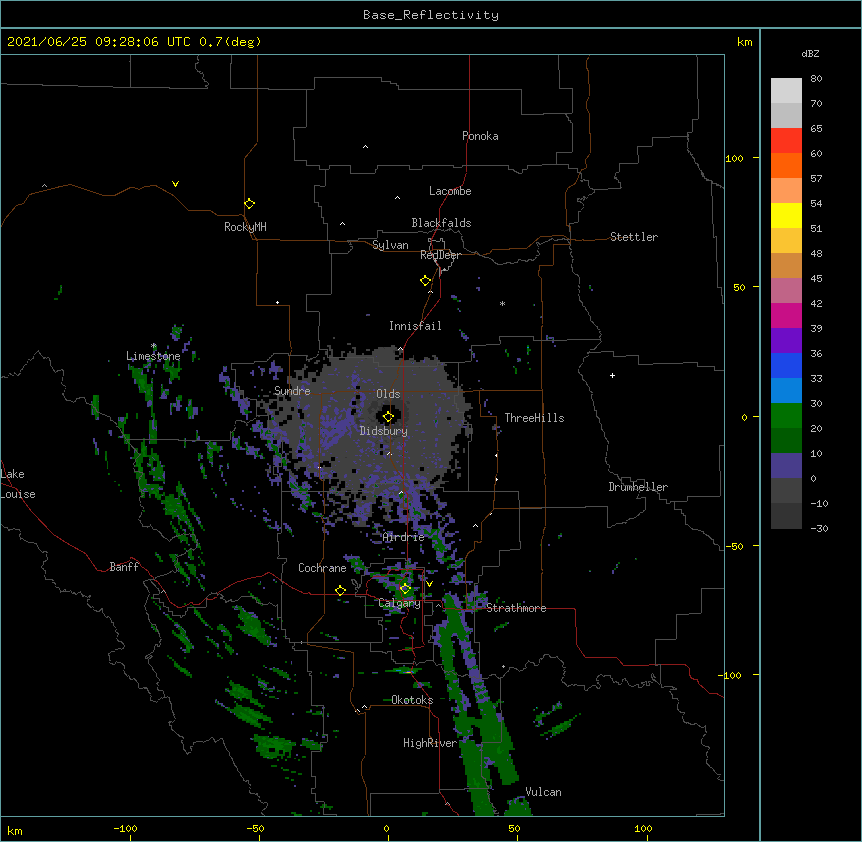Select the yellow diamond marker below Cochrane
This screenshot has height=842, width=862.
[340, 590]
